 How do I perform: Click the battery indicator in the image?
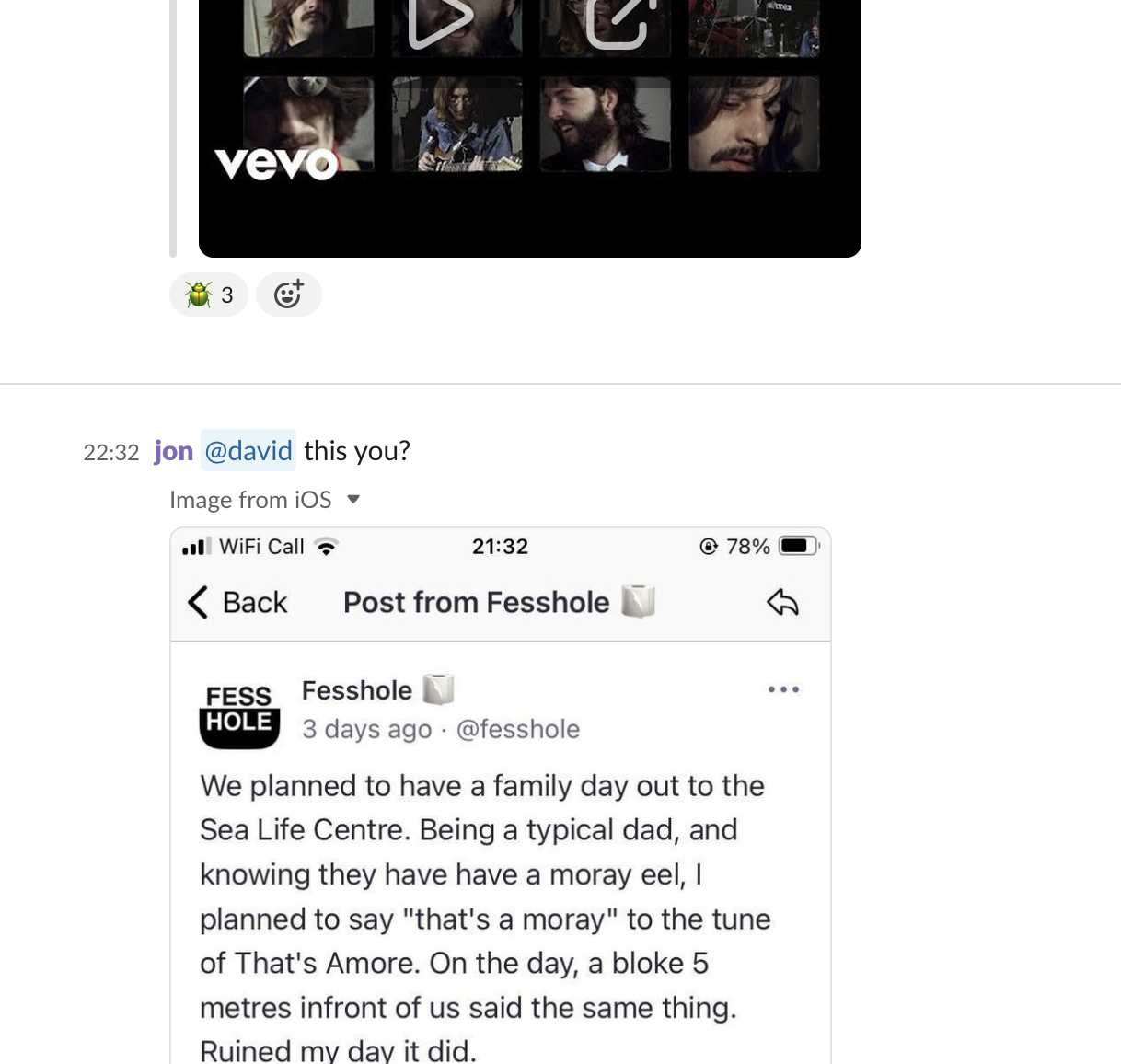(x=799, y=546)
